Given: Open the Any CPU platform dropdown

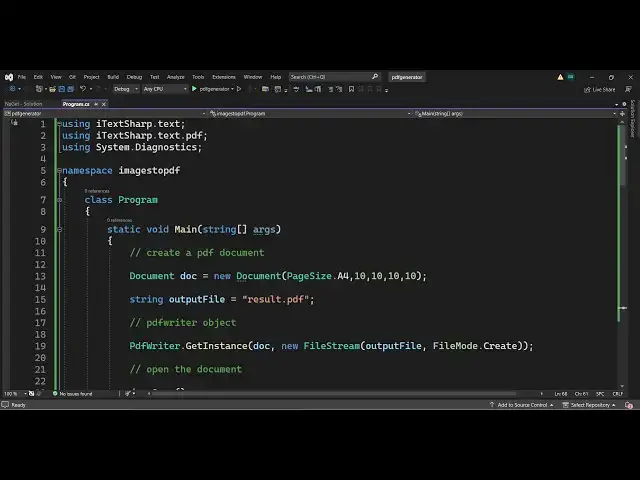Looking at the screenshot, I should pos(165,89).
